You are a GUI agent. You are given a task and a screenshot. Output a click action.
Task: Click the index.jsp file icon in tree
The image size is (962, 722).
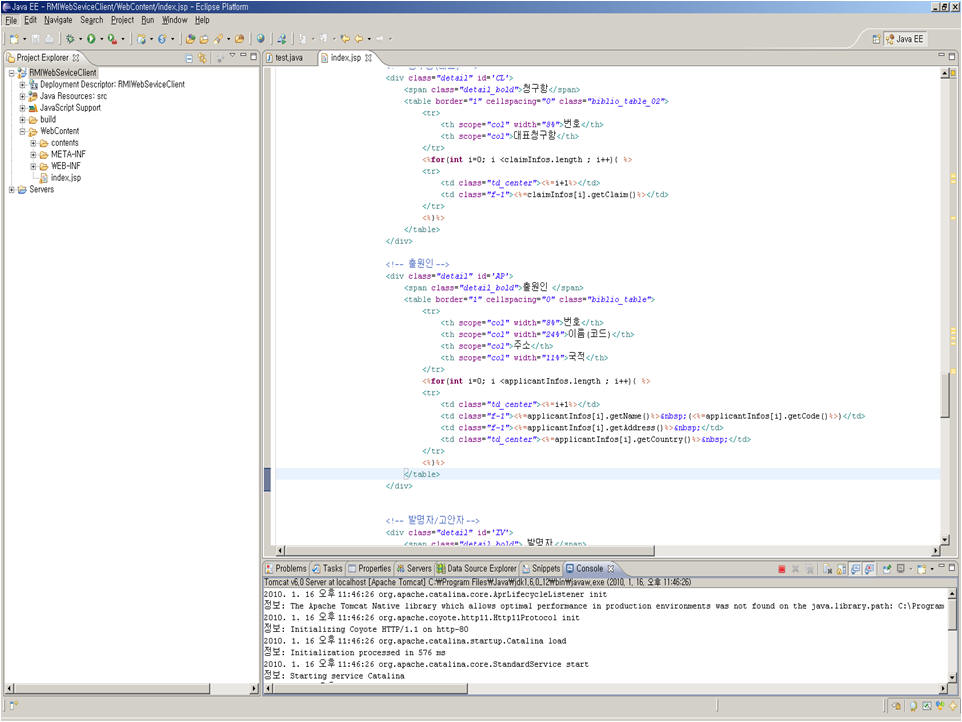click(44, 178)
